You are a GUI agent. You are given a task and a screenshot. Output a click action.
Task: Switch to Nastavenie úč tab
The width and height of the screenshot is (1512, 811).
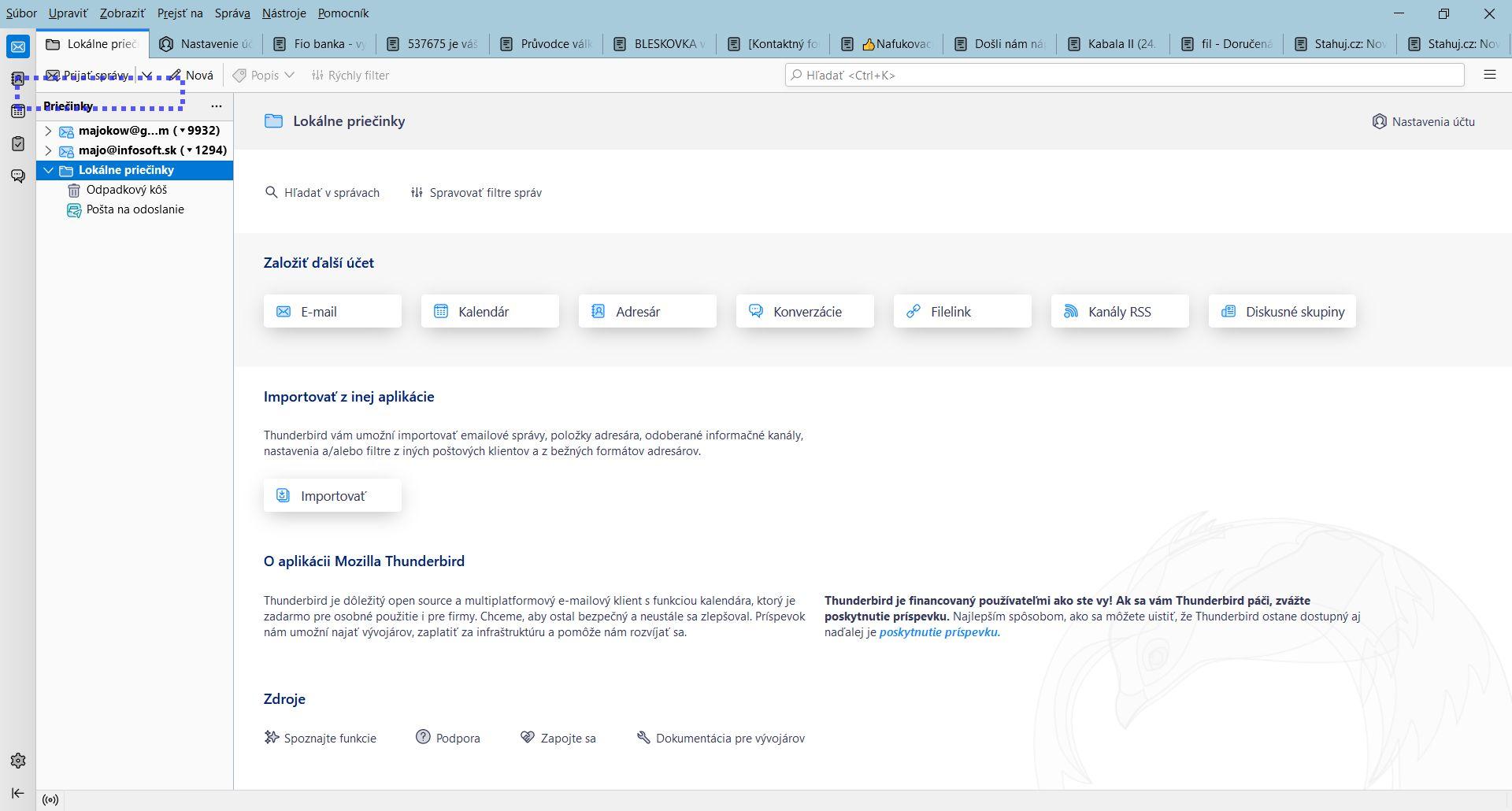click(206, 44)
